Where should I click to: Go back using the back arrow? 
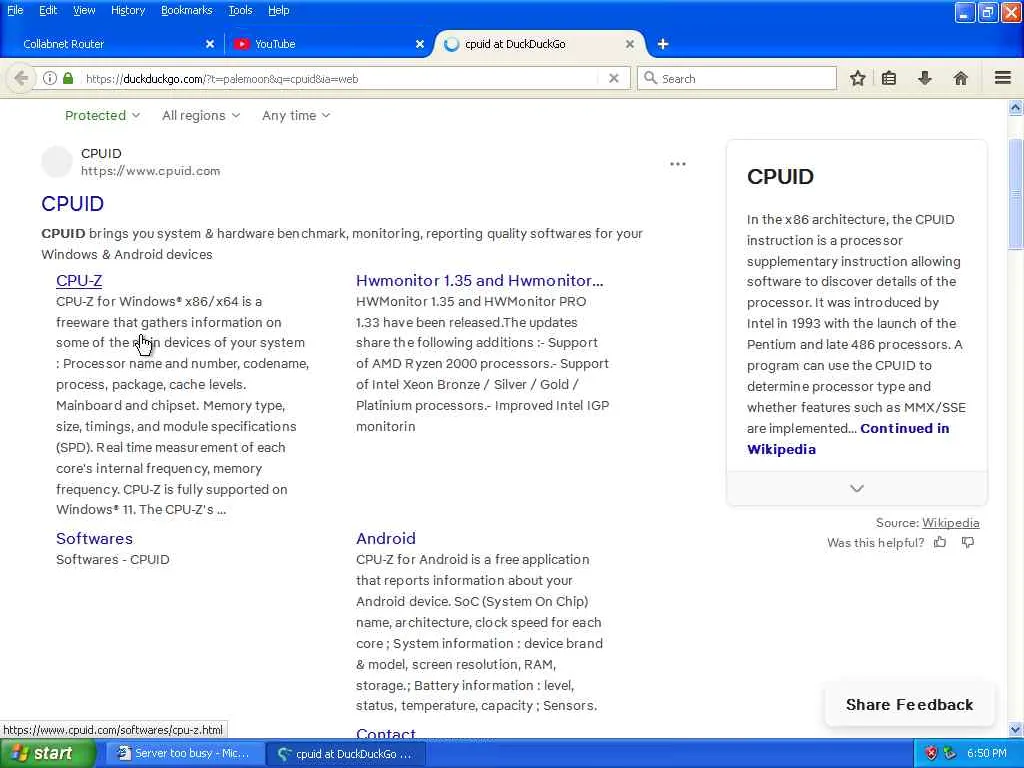click(21, 78)
